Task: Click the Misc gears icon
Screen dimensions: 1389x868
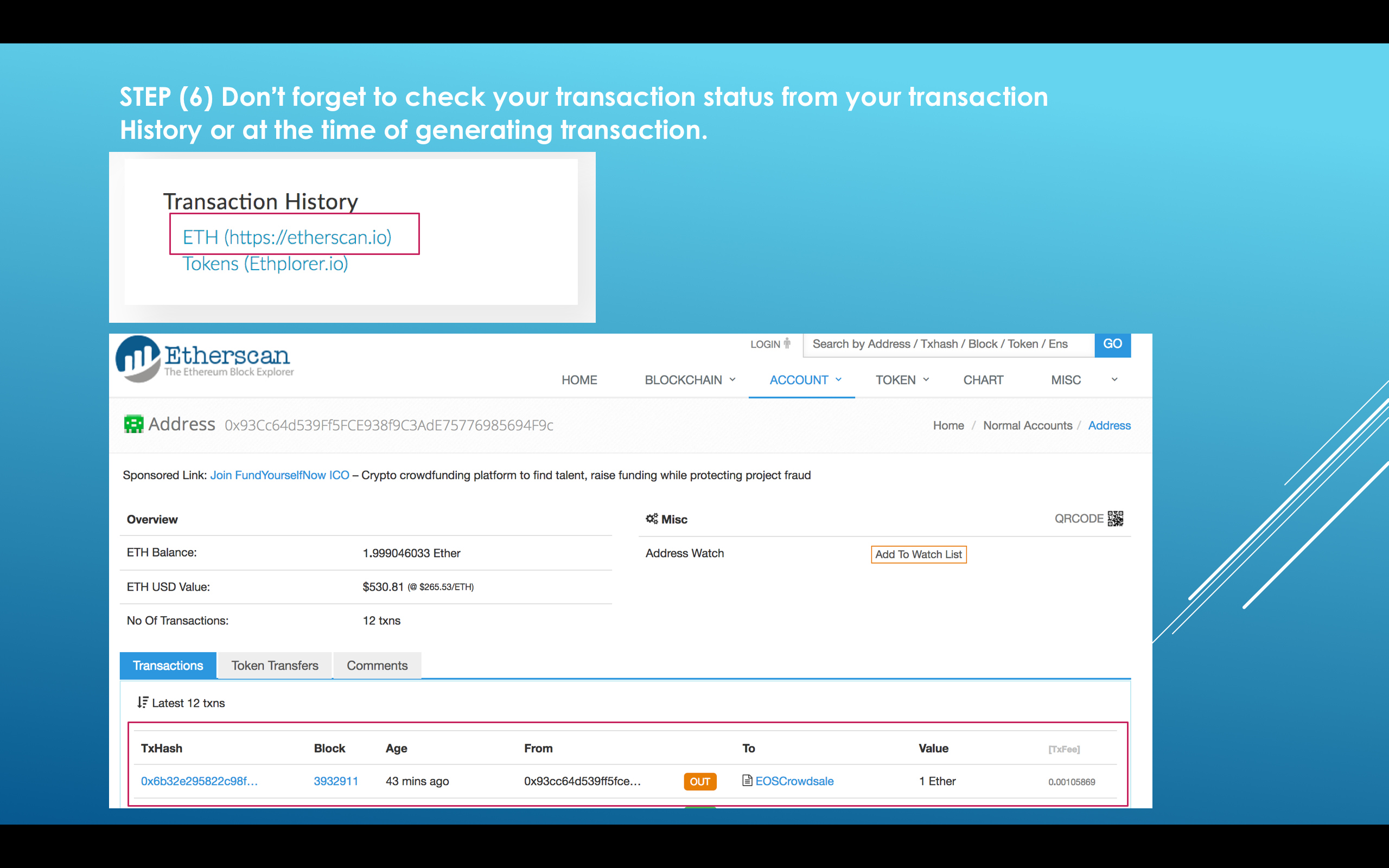Action: click(652, 519)
